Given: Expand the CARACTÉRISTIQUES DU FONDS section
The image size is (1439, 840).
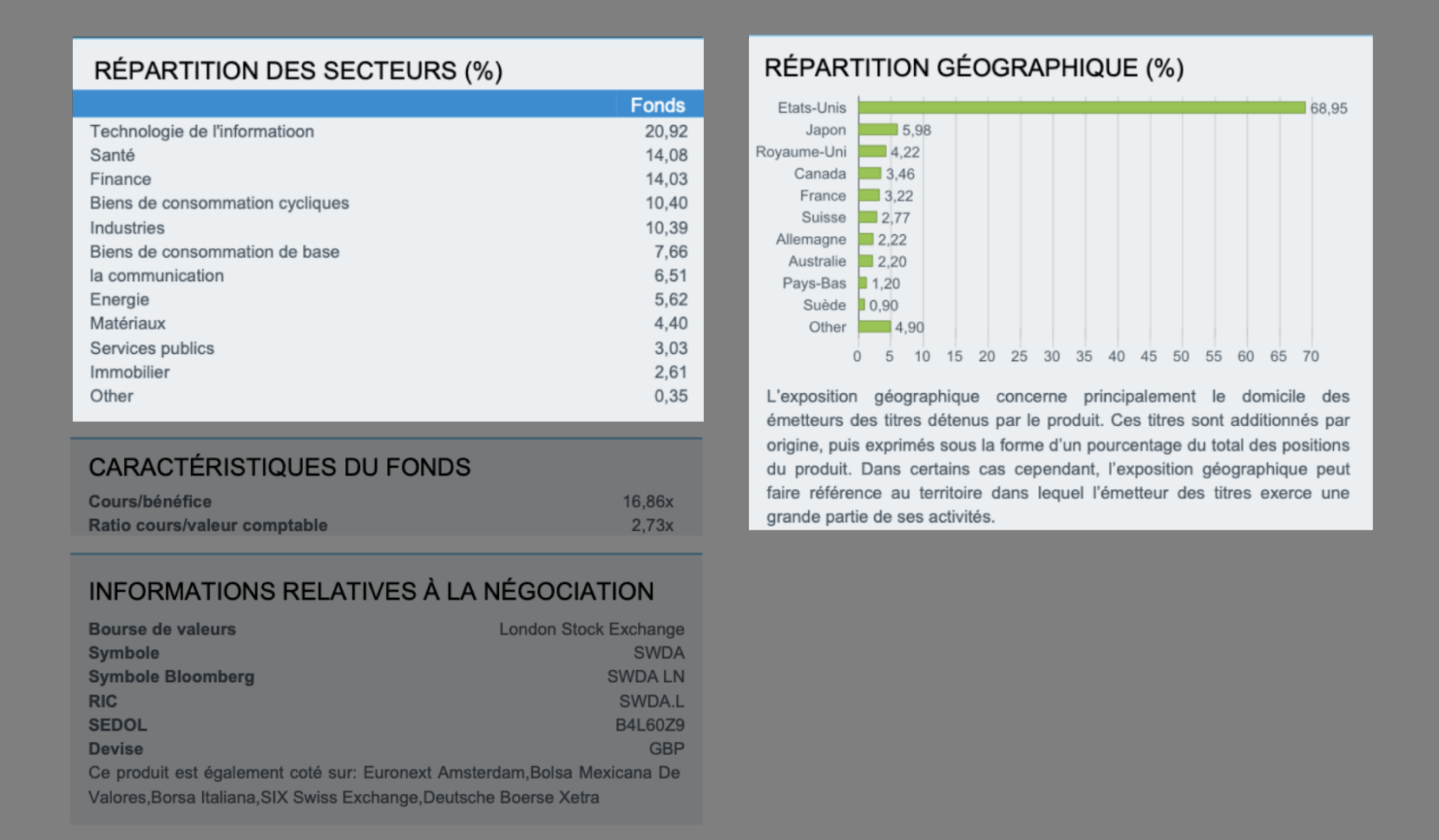Looking at the screenshot, I should tap(279, 466).
